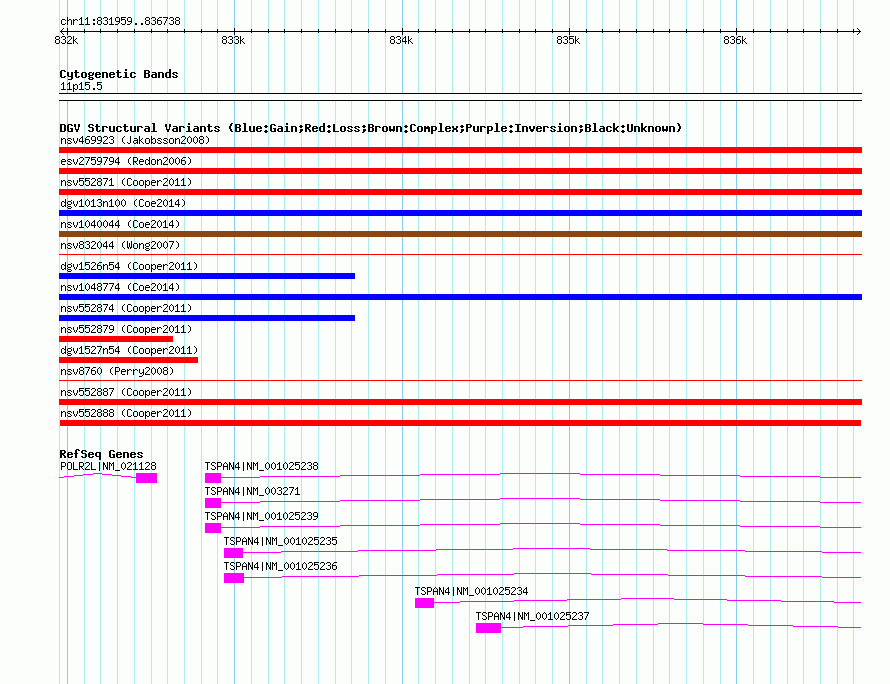Click the dgv1527n54 (Cooper2011) label

129,350
